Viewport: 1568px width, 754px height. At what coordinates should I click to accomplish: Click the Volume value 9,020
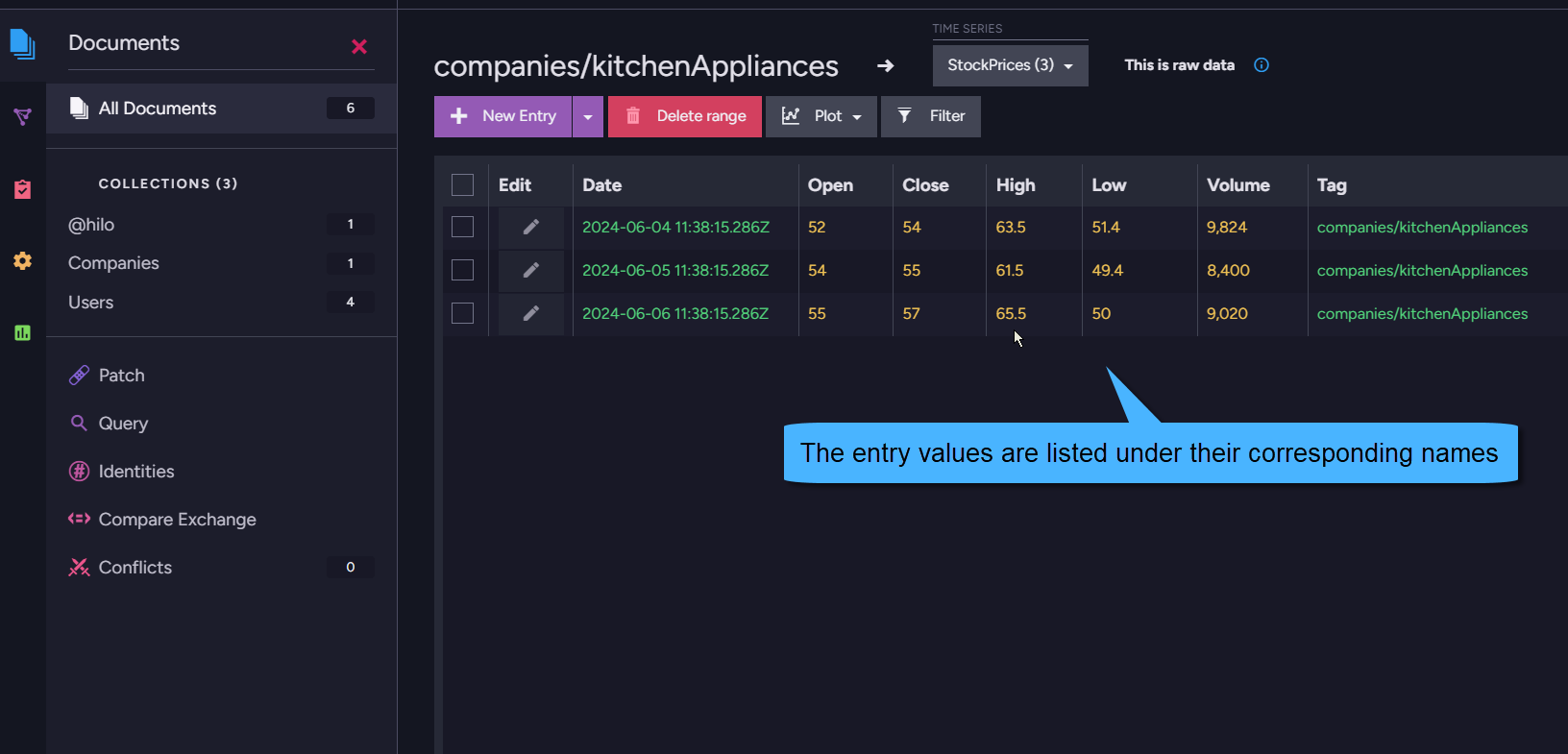coord(1228,314)
